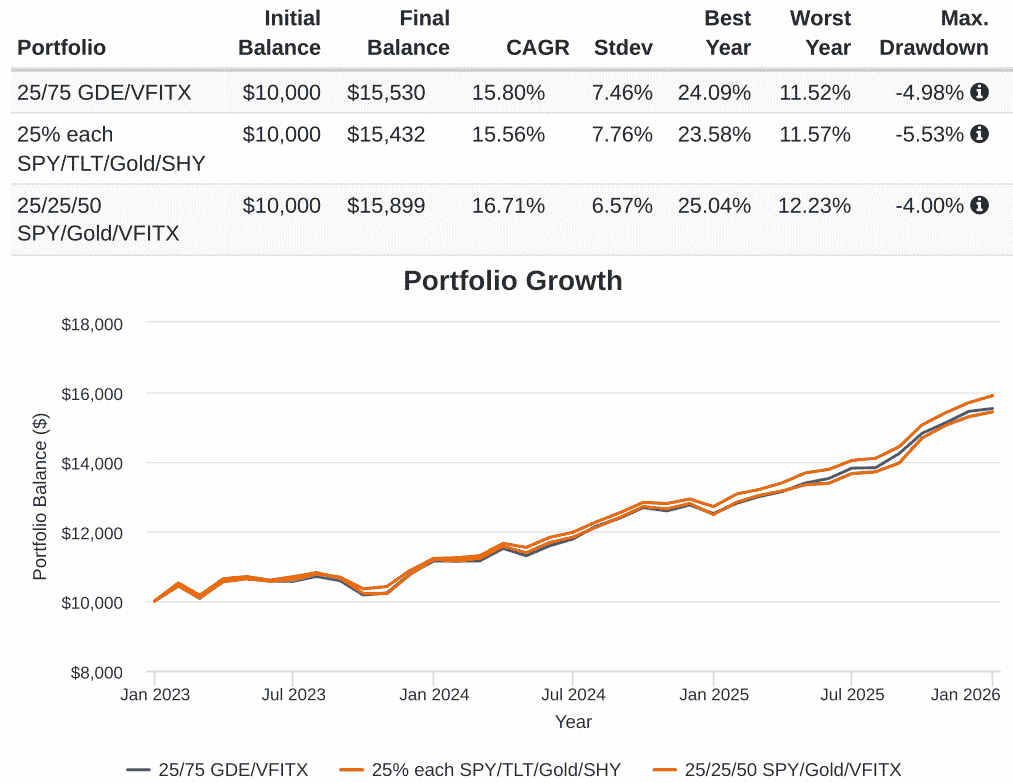Click the 16.71% CAGR value

508,206
